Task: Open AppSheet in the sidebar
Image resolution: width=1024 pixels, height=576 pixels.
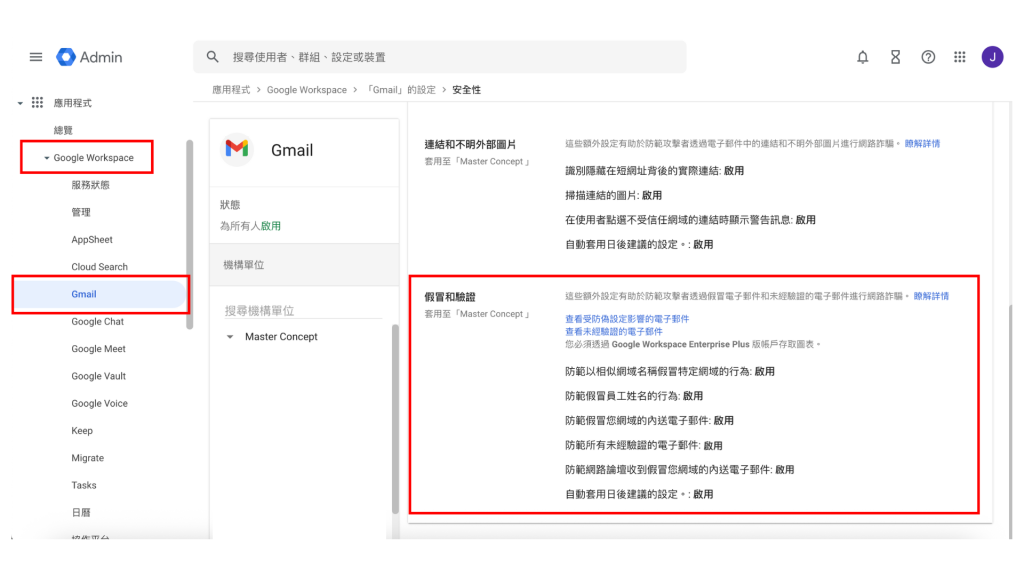Action: 92,240
